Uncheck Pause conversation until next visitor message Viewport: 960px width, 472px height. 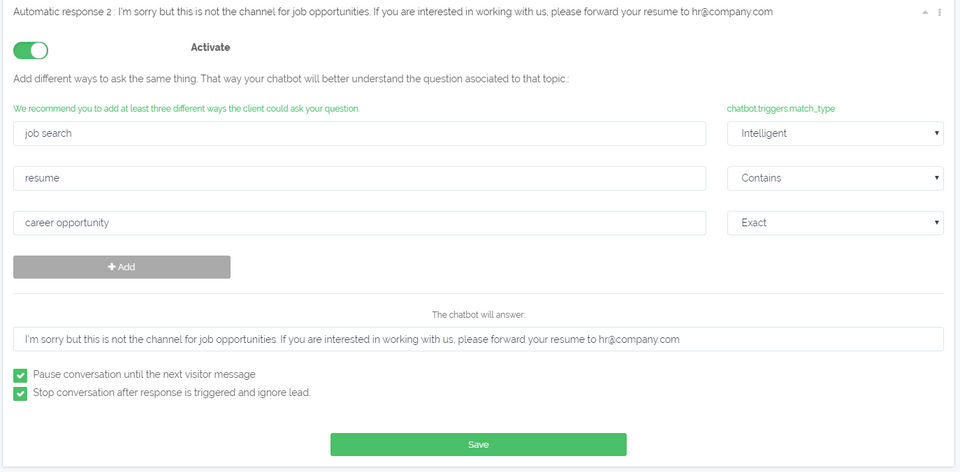pos(20,375)
